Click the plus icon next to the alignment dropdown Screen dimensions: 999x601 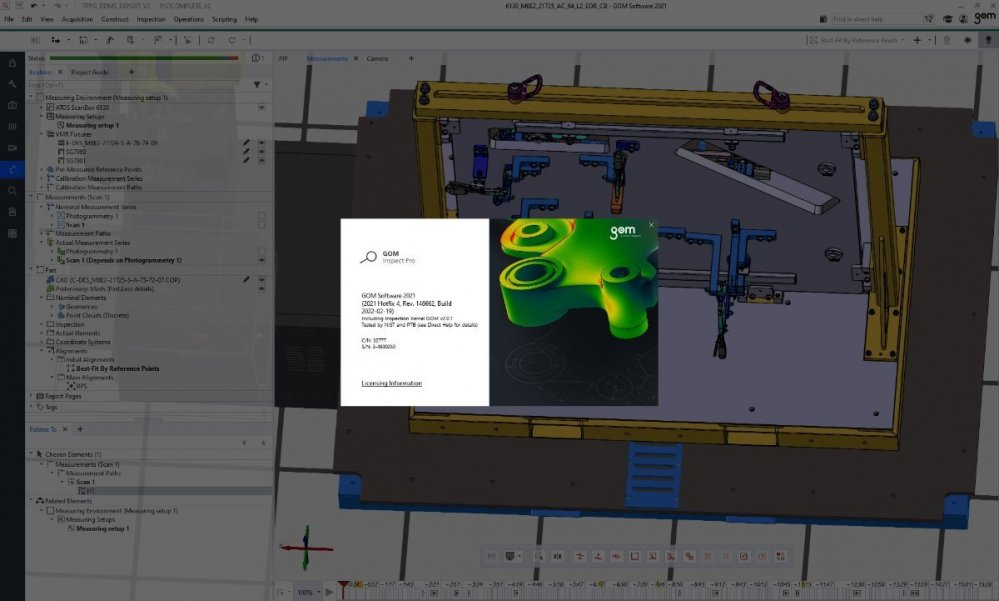(x=917, y=40)
